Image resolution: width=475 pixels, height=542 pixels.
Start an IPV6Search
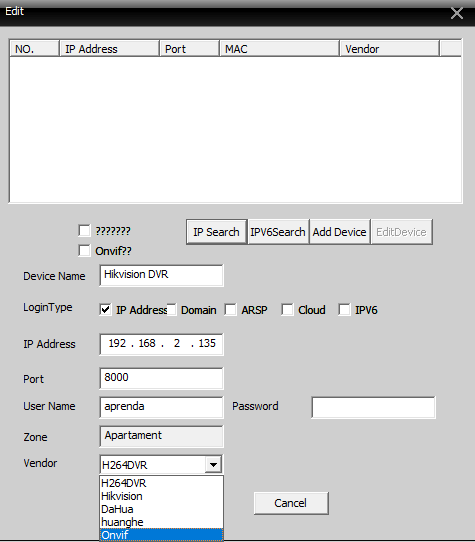tap(278, 232)
